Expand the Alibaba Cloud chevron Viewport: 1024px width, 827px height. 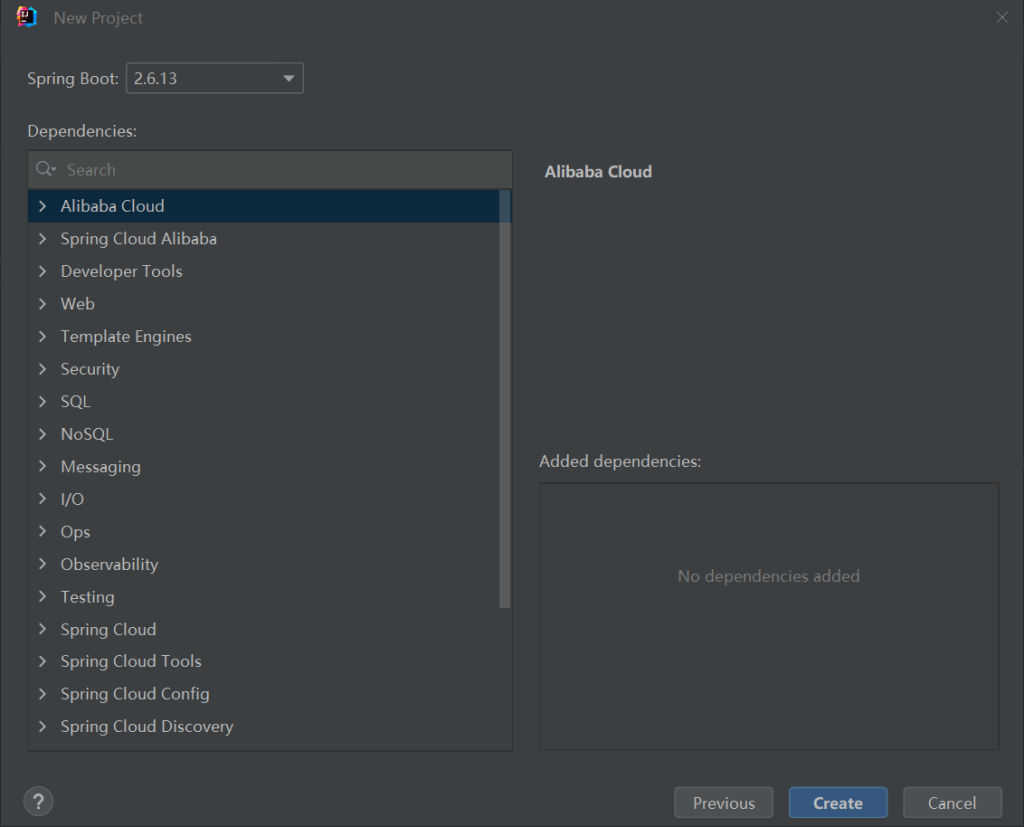point(42,206)
